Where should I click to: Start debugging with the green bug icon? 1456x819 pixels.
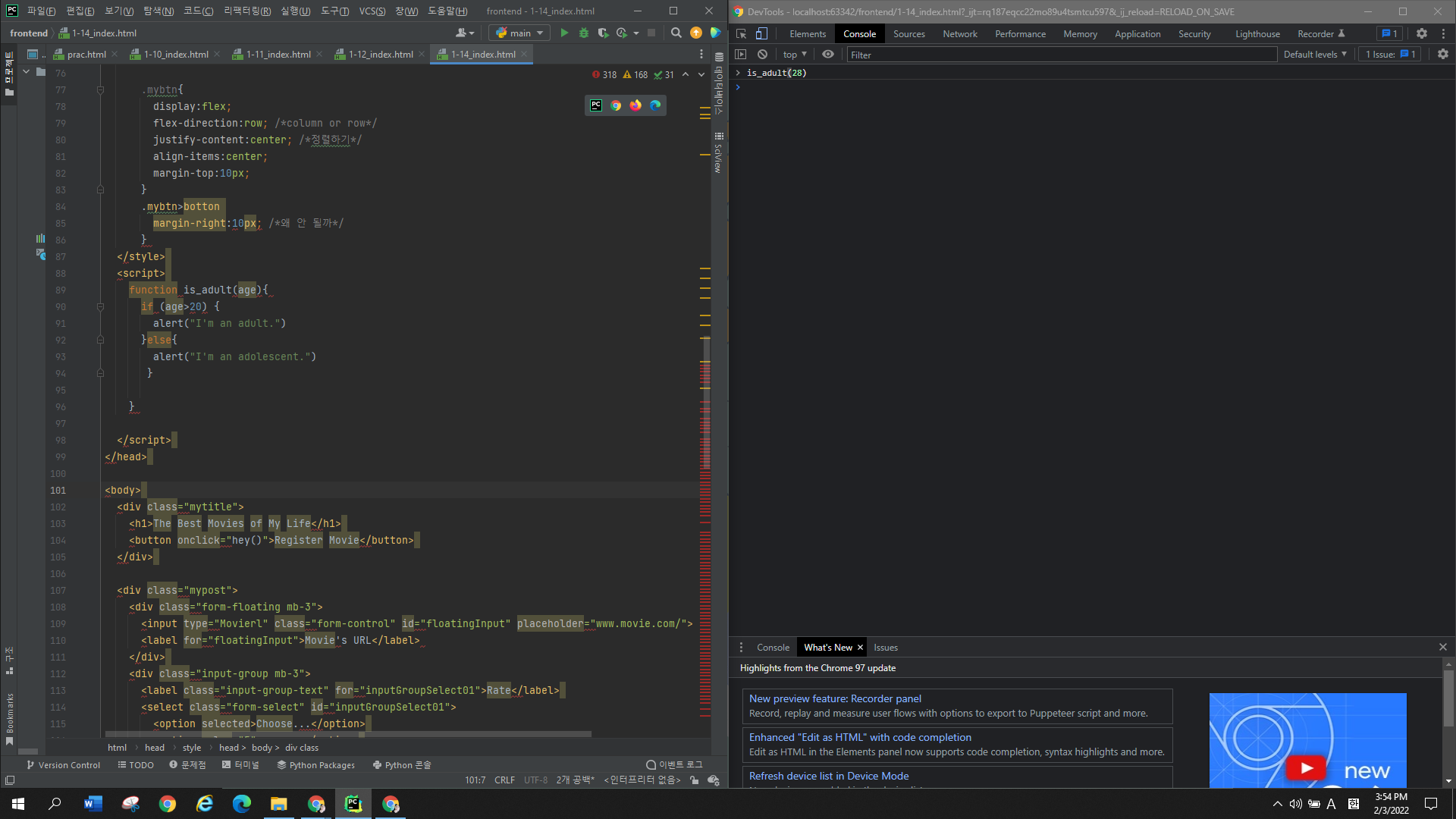coord(584,33)
